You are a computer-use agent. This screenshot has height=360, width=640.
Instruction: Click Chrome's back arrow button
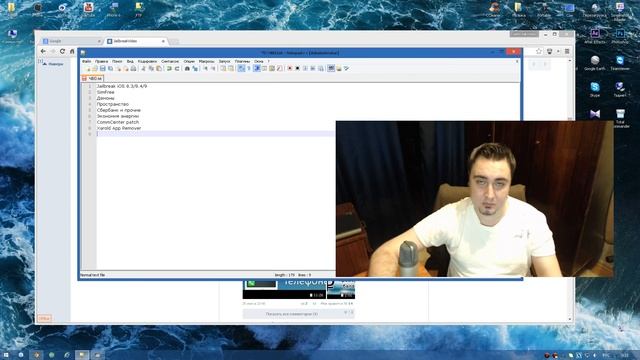(43, 51)
